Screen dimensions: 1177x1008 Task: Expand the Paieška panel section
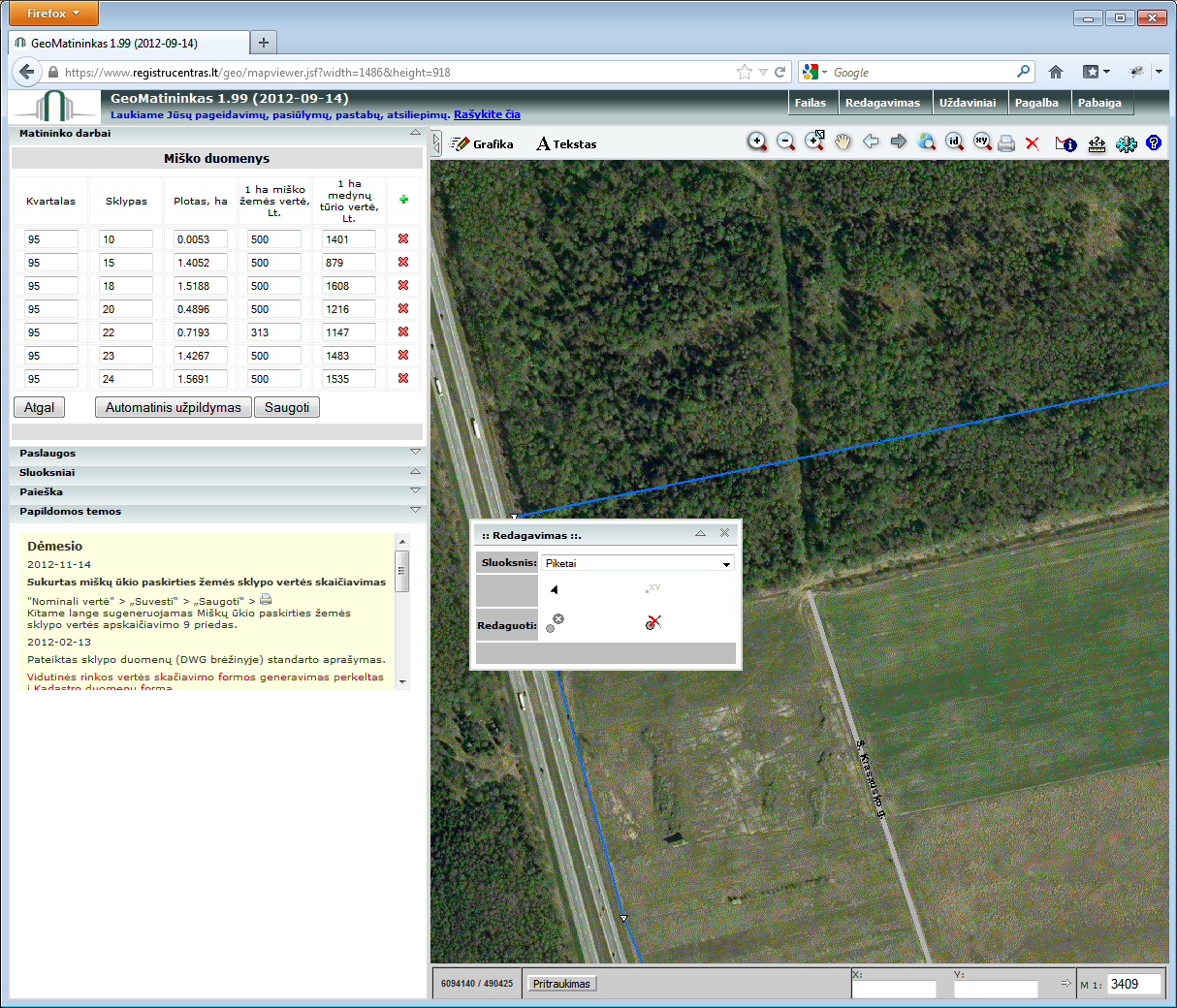[415, 491]
